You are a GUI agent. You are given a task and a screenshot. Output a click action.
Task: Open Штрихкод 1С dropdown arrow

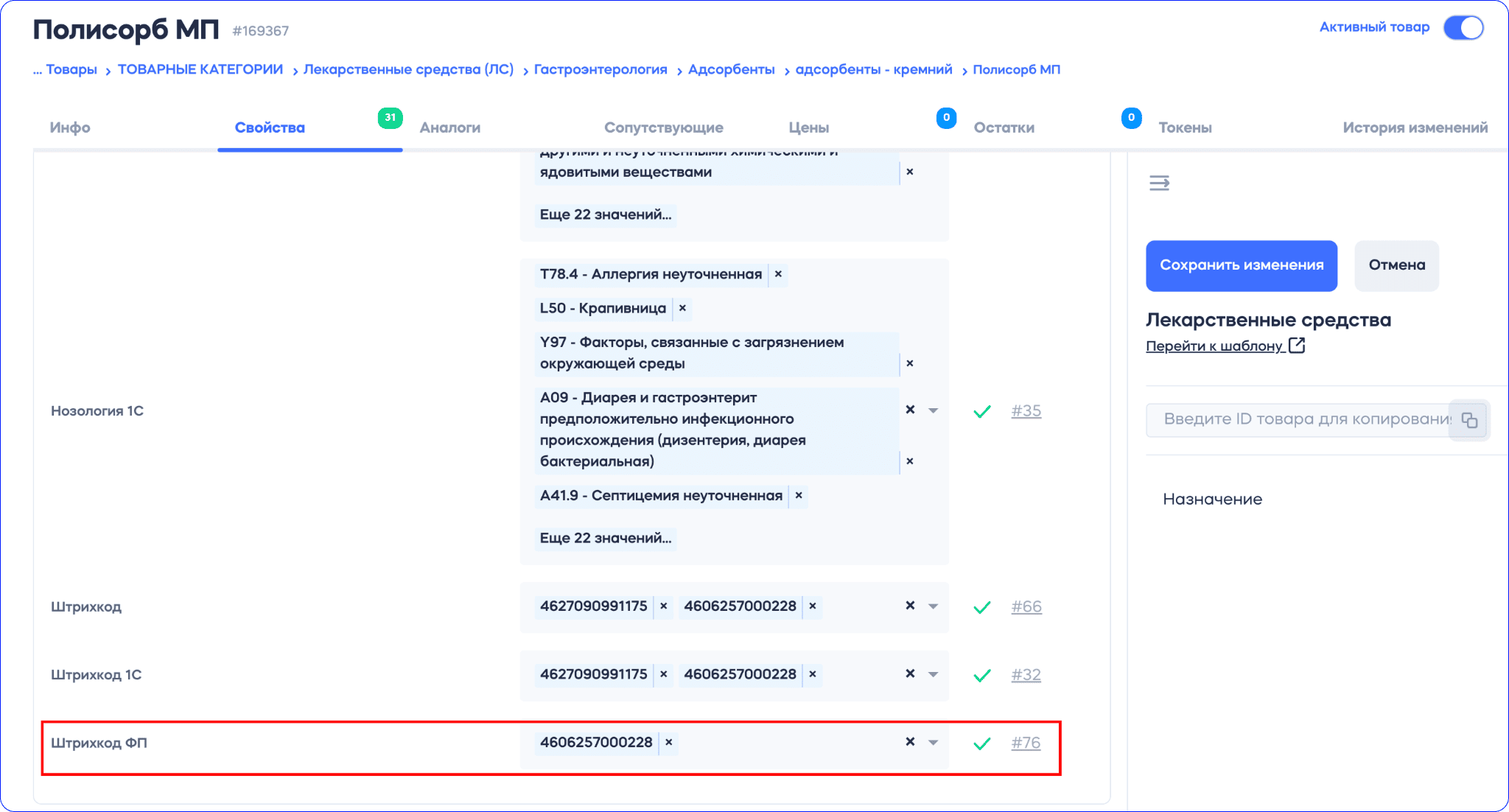pos(934,674)
